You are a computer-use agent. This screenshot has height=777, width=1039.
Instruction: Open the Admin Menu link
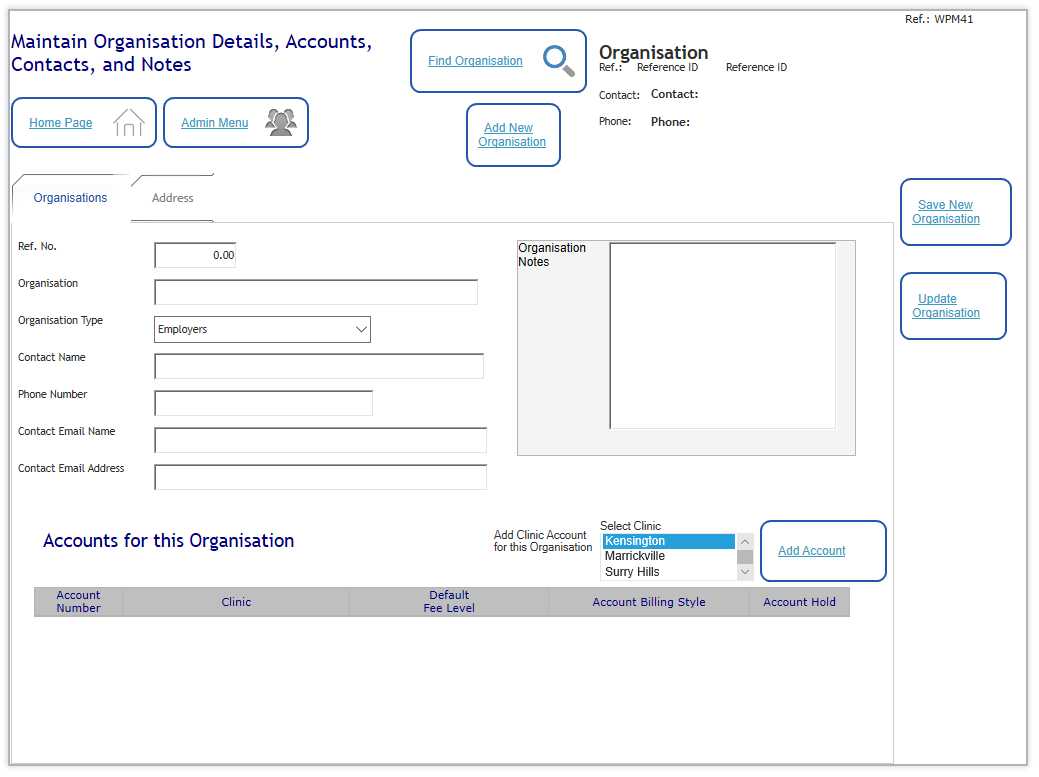click(215, 123)
